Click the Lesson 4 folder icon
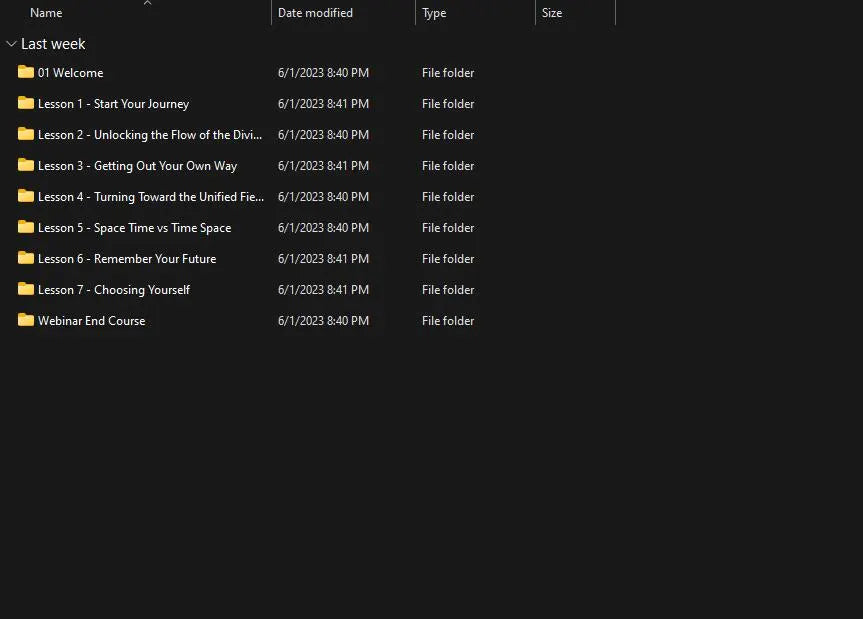The image size is (863, 619). click(26, 196)
